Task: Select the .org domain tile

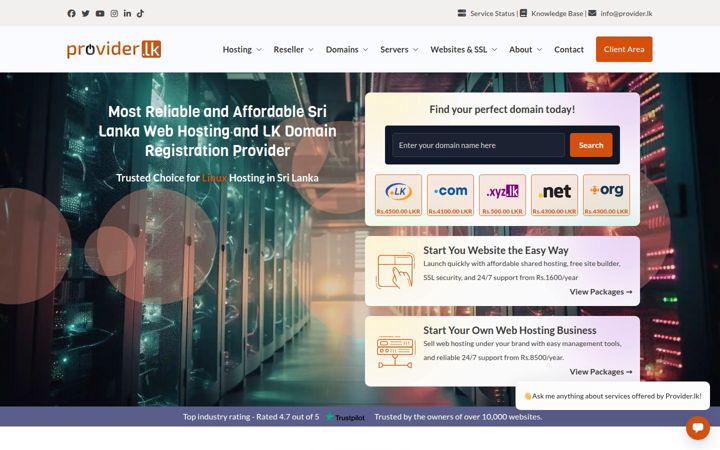Action: coord(606,195)
